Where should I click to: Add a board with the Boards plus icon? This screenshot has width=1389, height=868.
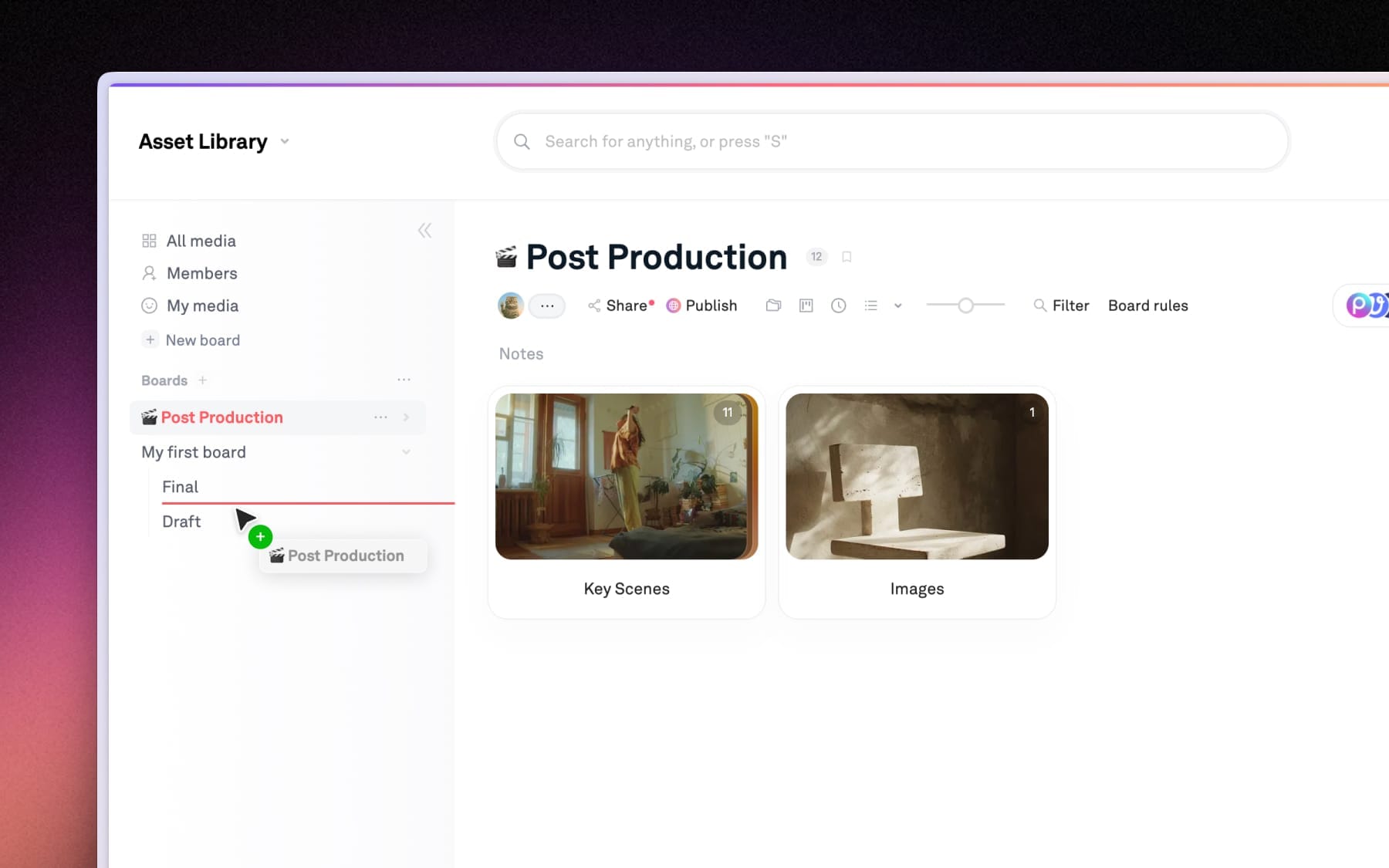pyautogui.click(x=202, y=380)
